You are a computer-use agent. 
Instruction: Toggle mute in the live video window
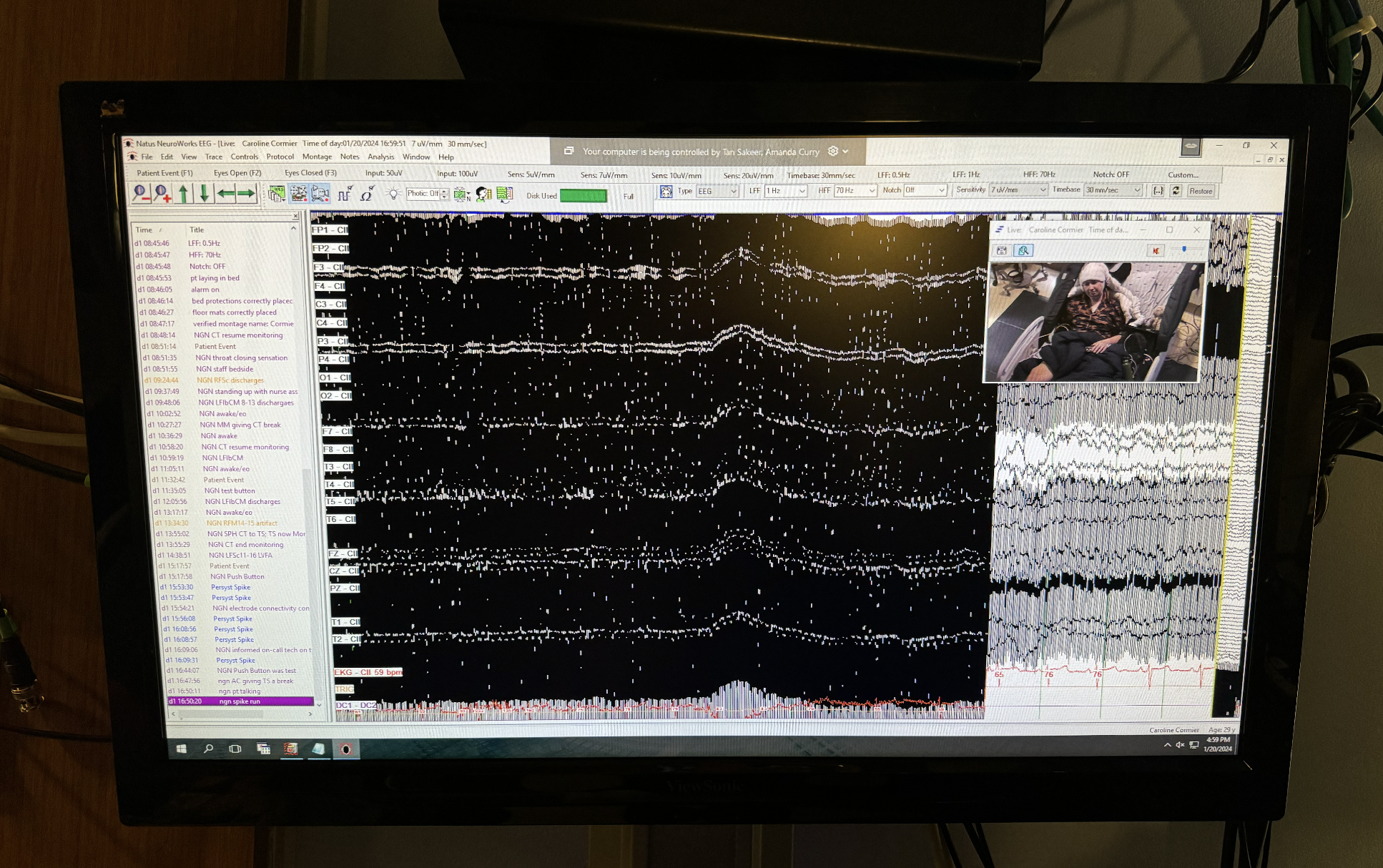point(1156,250)
